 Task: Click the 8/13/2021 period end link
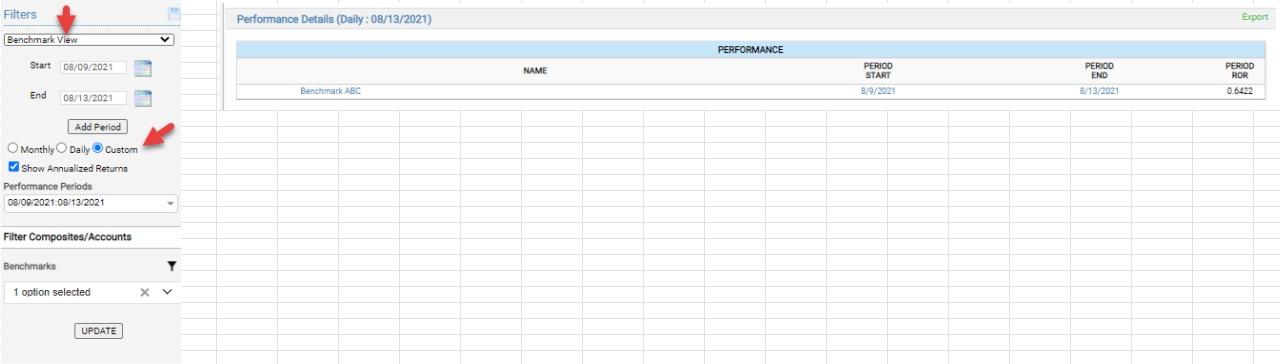[1099, 91]
